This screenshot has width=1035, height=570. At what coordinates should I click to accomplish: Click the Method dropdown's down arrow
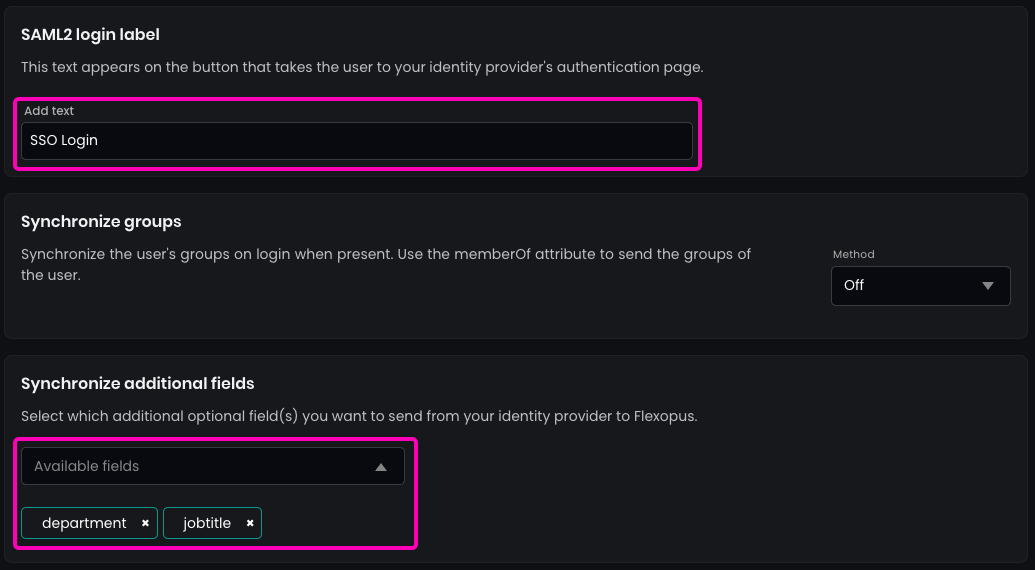pos(988,286)
